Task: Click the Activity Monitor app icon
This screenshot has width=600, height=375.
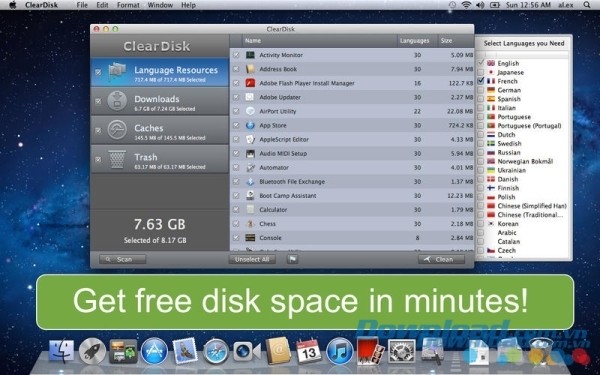Action: point(250,55)
